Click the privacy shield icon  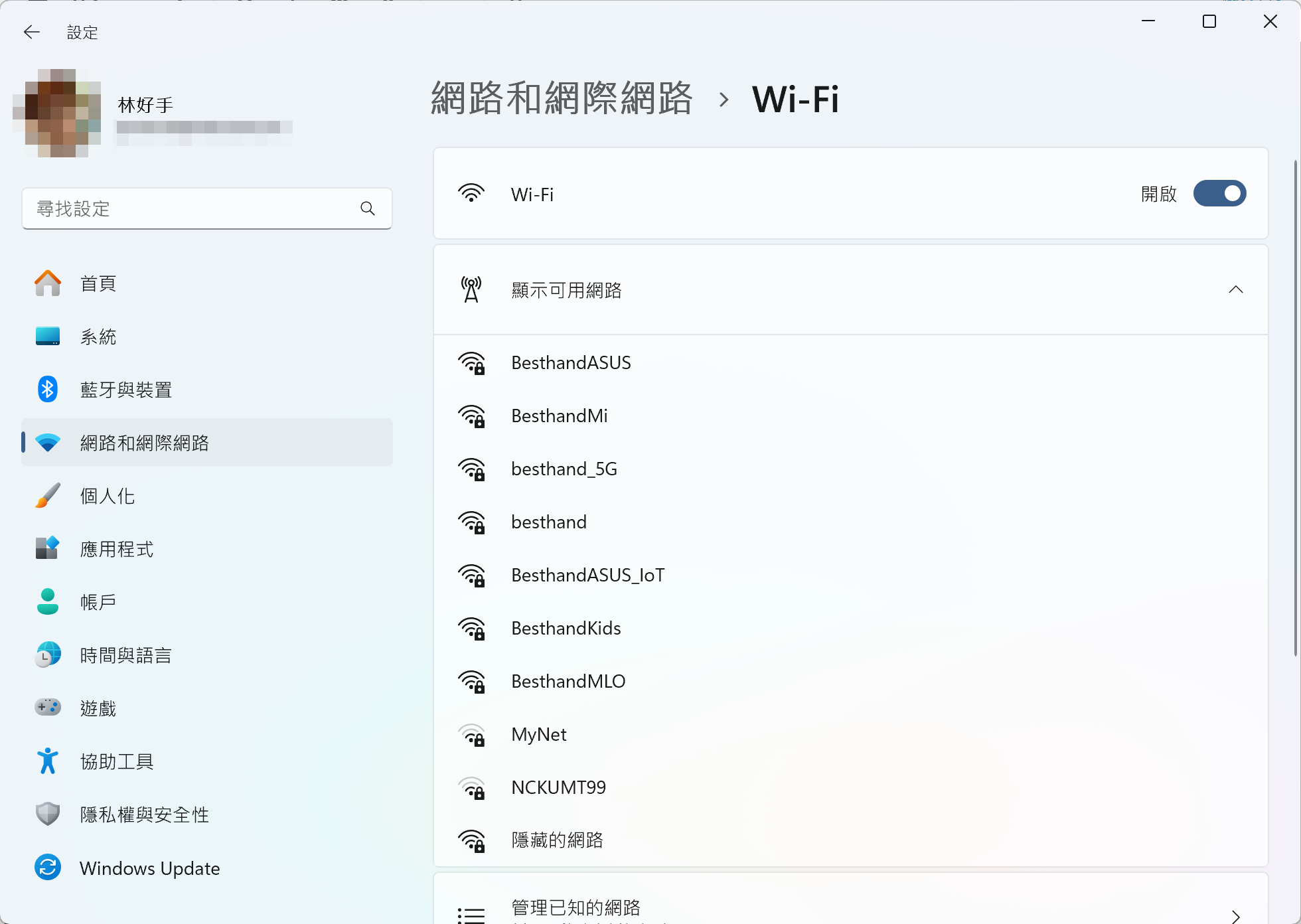(47, 814)
